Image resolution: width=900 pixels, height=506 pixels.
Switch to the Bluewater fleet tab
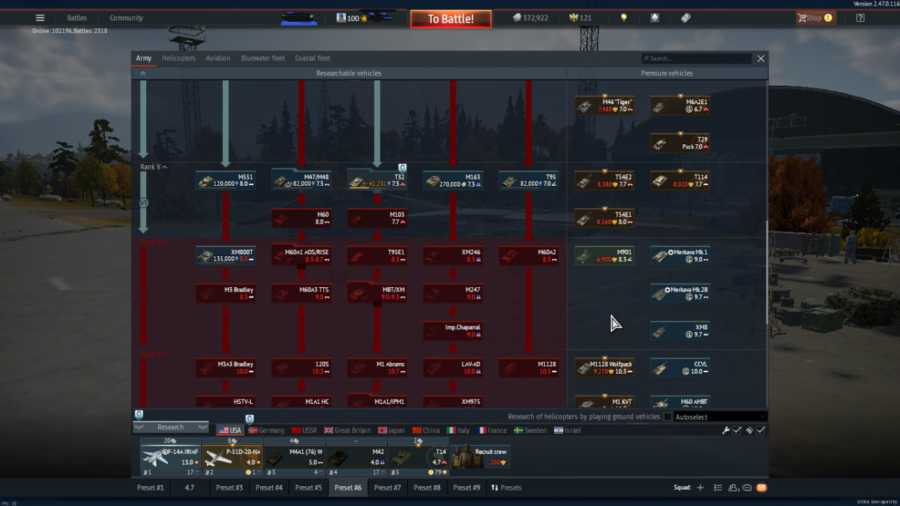coord(263,58)
